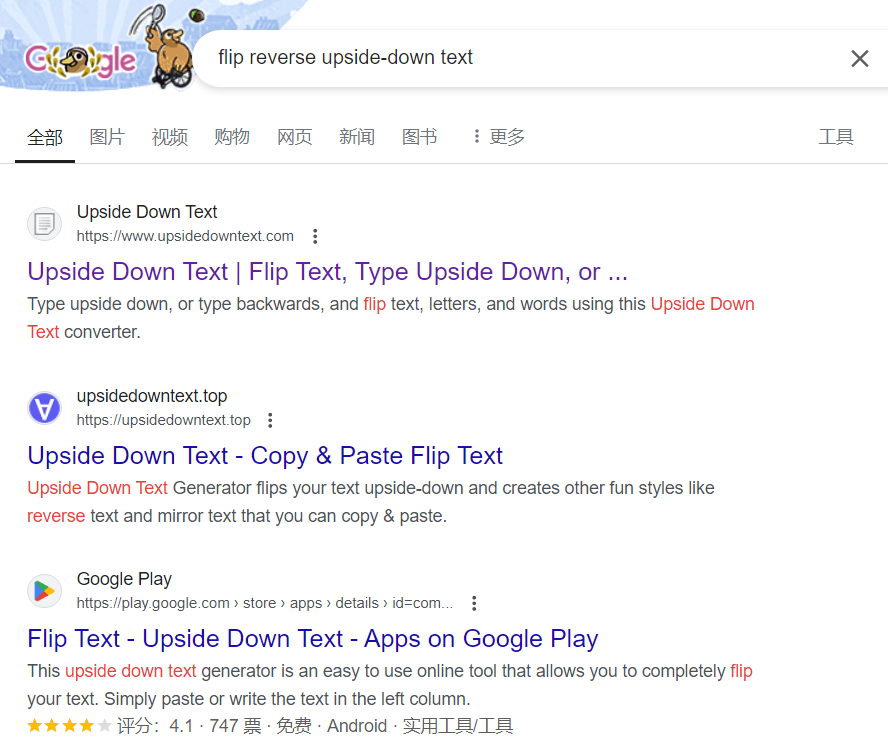
Task: Expand the 更多 search filters menu
Action: pos(497,137)
